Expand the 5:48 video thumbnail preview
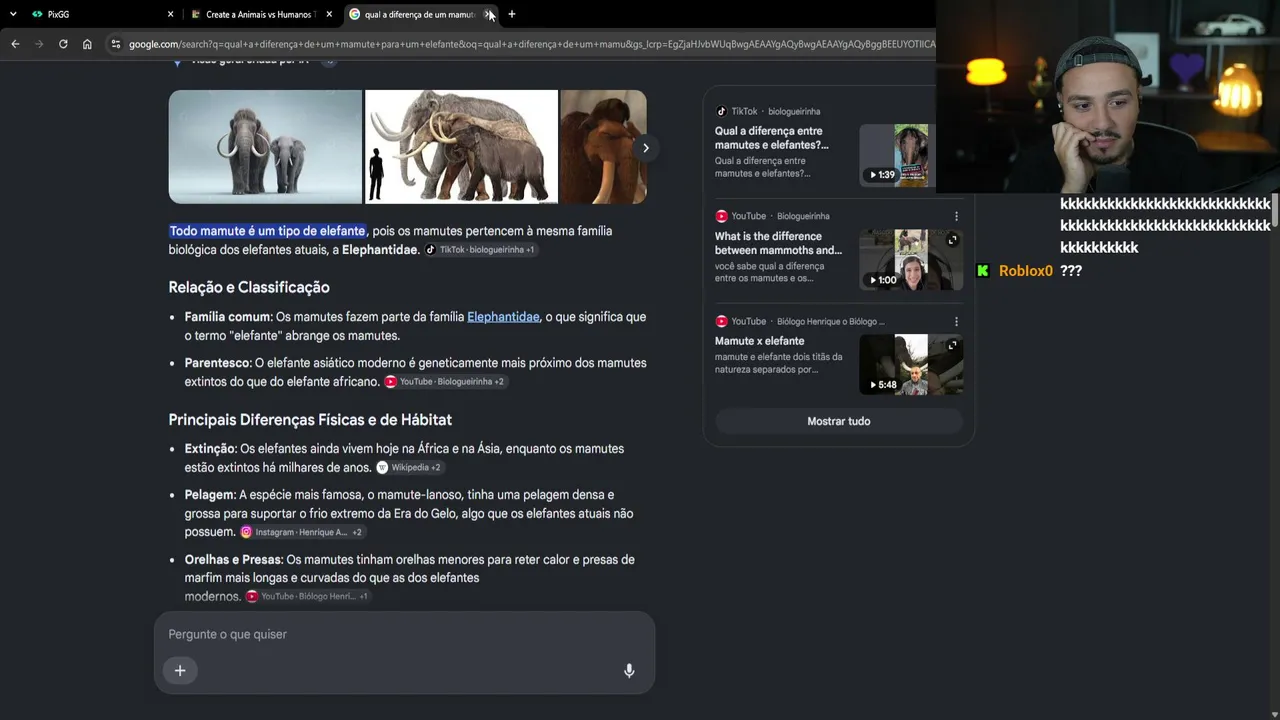This screenshot has height=720, width=1280. pos(952,345)
